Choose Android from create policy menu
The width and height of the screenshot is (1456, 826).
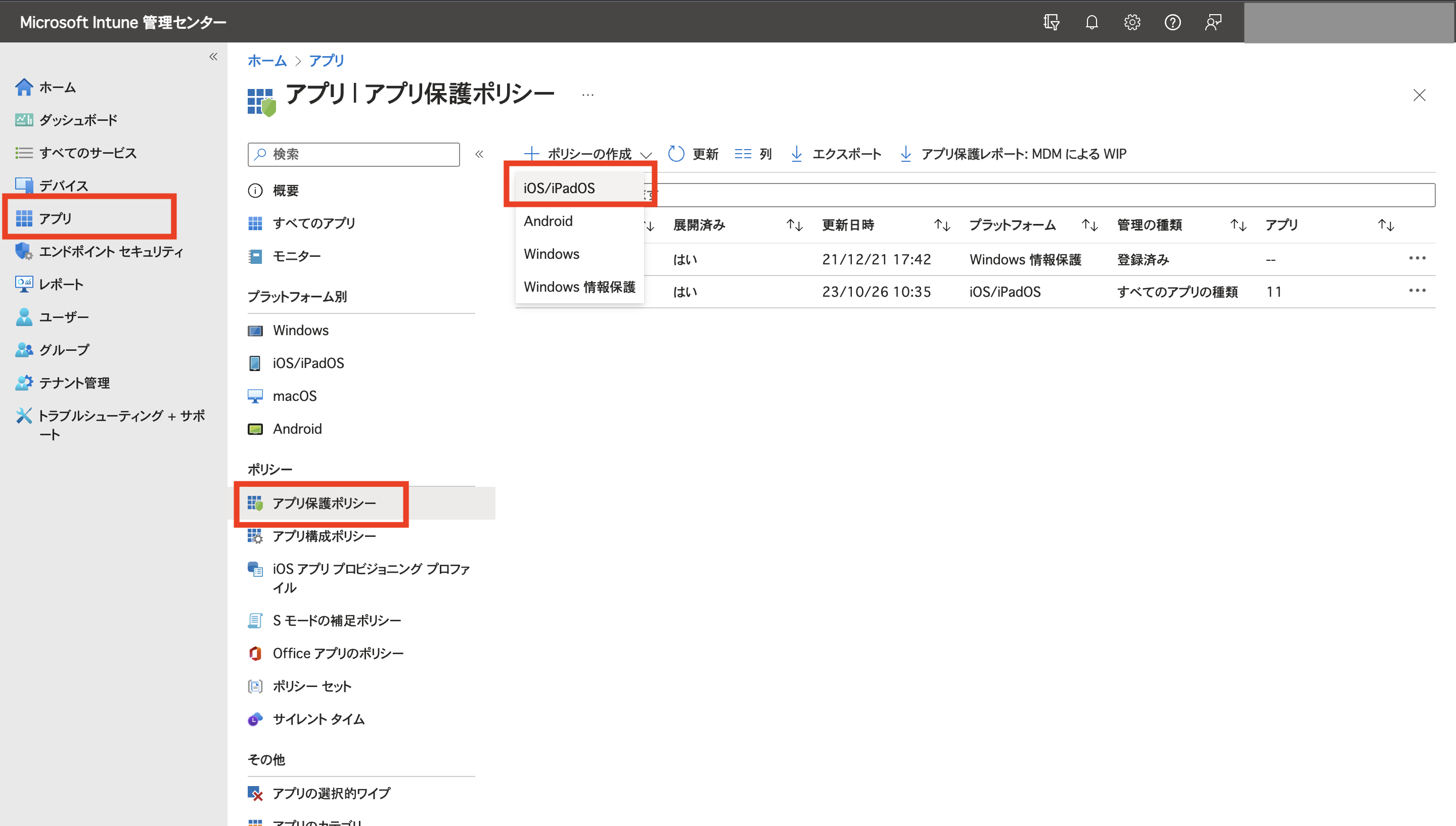pyautogui.click(x=579, y=221)
